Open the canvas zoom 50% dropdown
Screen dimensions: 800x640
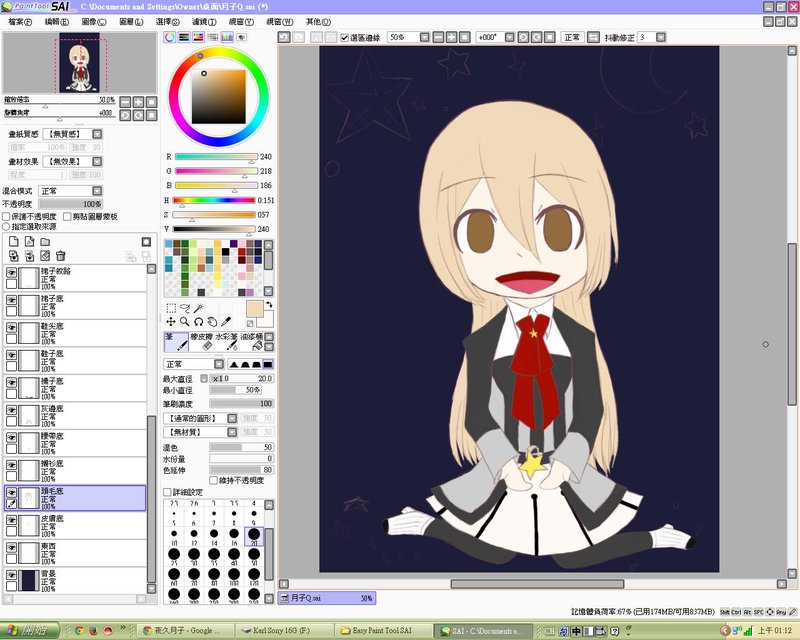point(424,37)
